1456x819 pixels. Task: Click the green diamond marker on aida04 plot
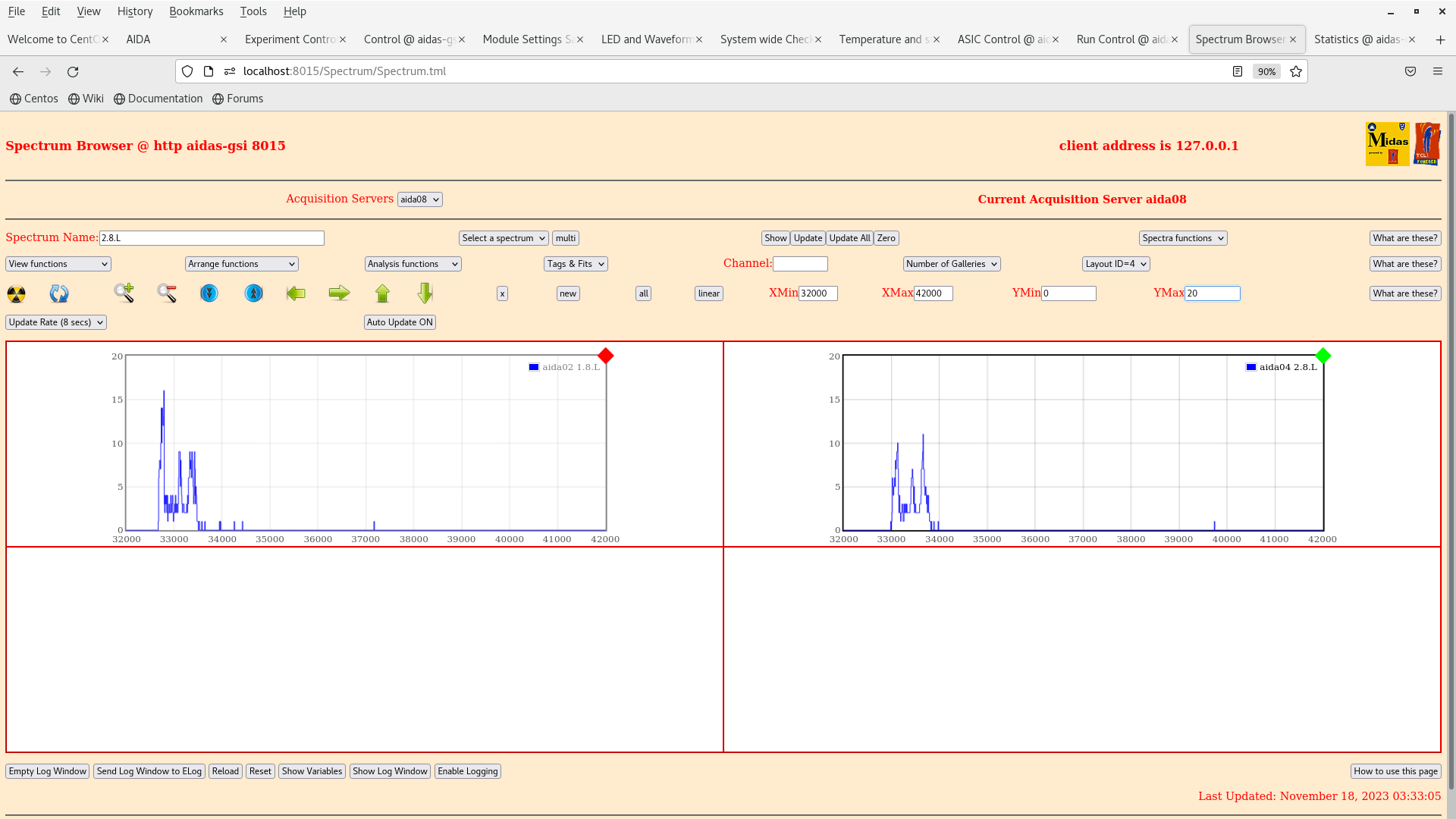pos(1323,356)
